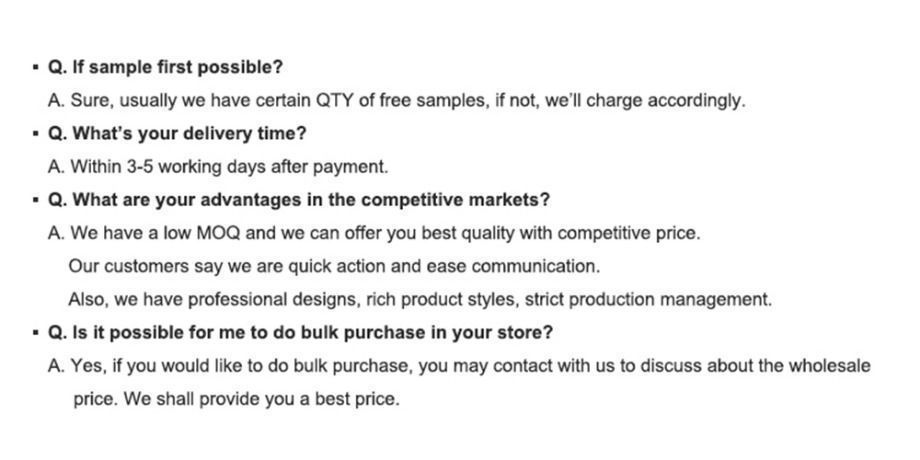This screenshot has width=920, height=460.
Task: Click the word 'wholesale' in the last answer
Action: click(x=830, y=366)
